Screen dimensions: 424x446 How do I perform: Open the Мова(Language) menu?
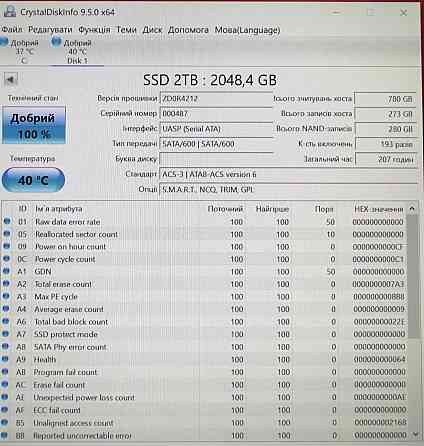[x=247, y=30]
